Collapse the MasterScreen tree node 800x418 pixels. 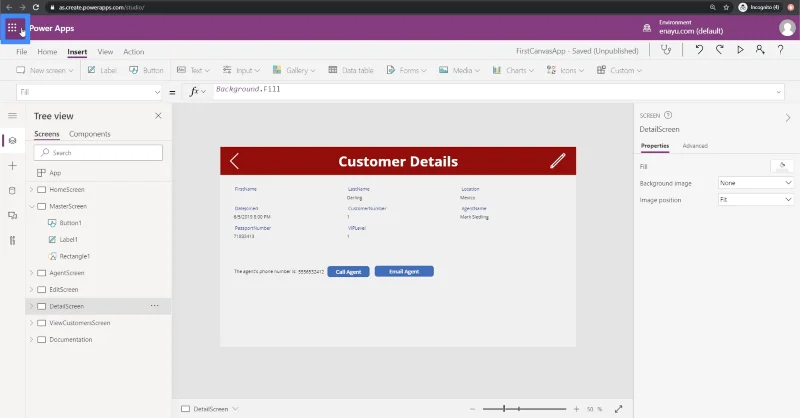(x=31, y=206)
